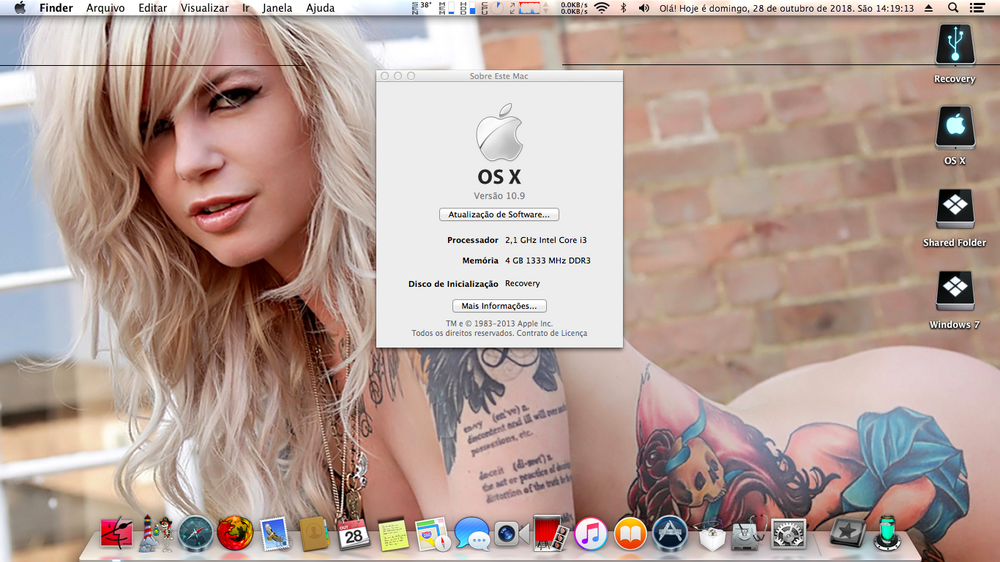Image resolution: width=1000 pixels, height=562 pixels.
Task: Open the Apple menu
Action: 19,8
